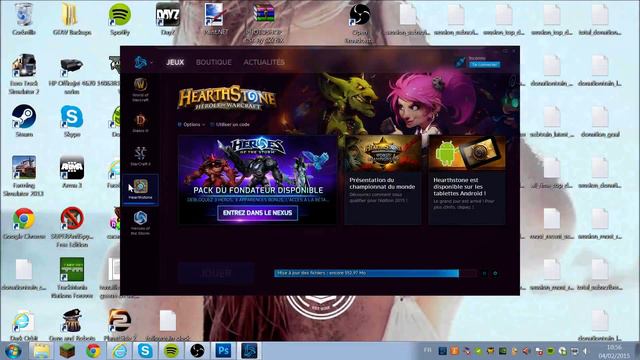Open the Steam desktop shortcut
The width and height of the screenshot is (640, 360).
24,121
